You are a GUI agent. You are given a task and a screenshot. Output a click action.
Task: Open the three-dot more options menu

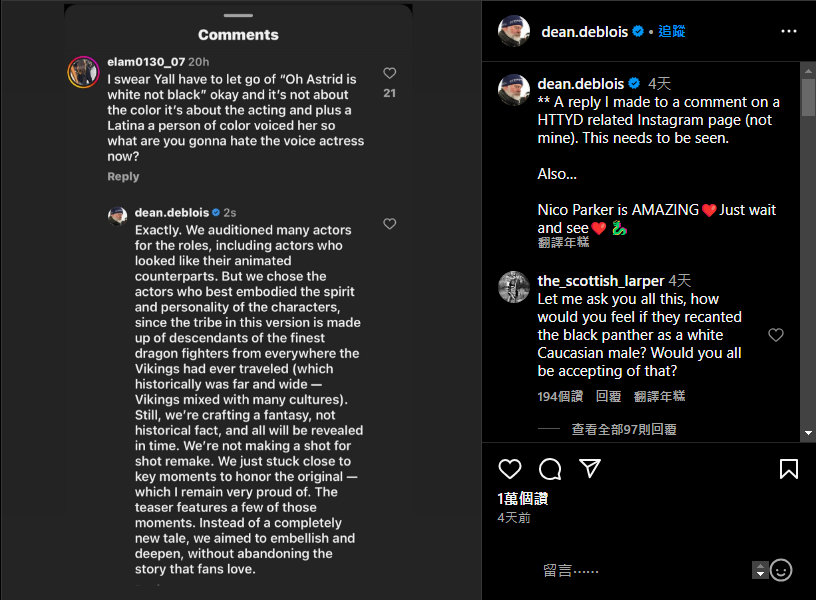click(x=789, y=31)
